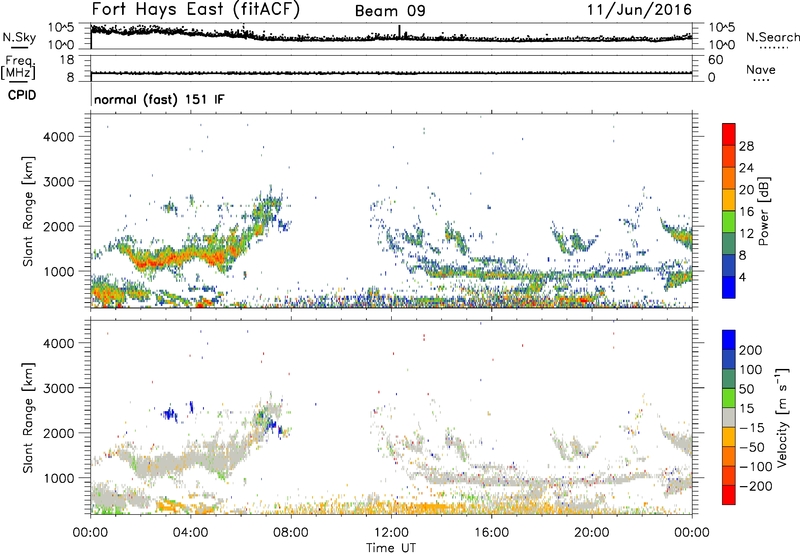The image size is (800, 554).
Task: Click '2000' tick on Velocity panel range axis
Action: tap(59, 433)
